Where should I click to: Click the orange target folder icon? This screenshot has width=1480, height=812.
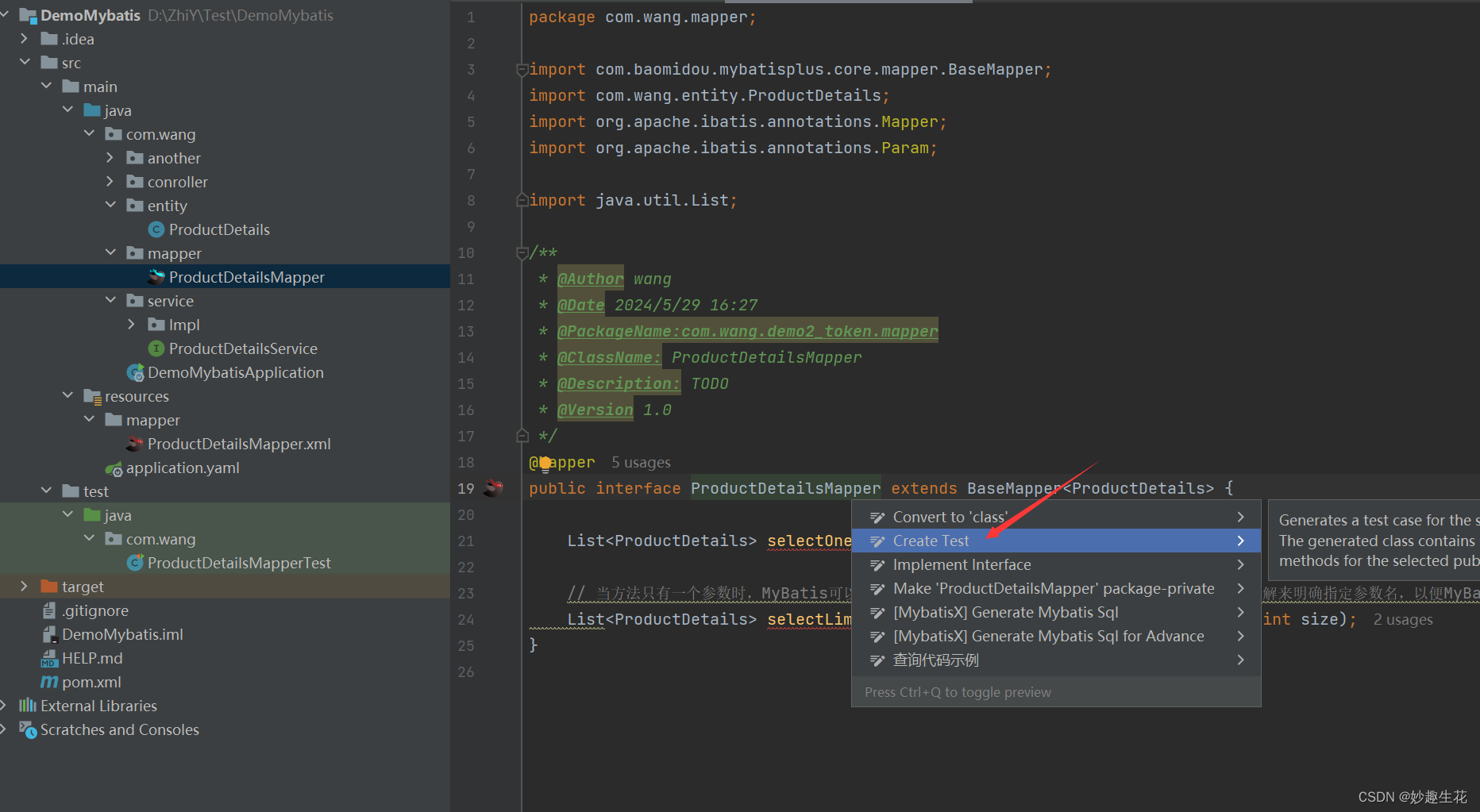click(x=49, y=587)
